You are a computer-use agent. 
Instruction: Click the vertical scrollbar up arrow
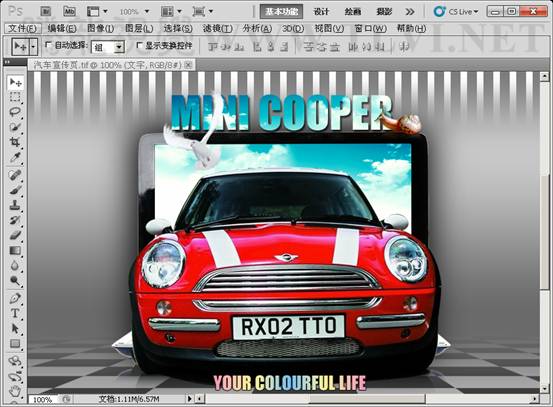(x=544, y=76)
